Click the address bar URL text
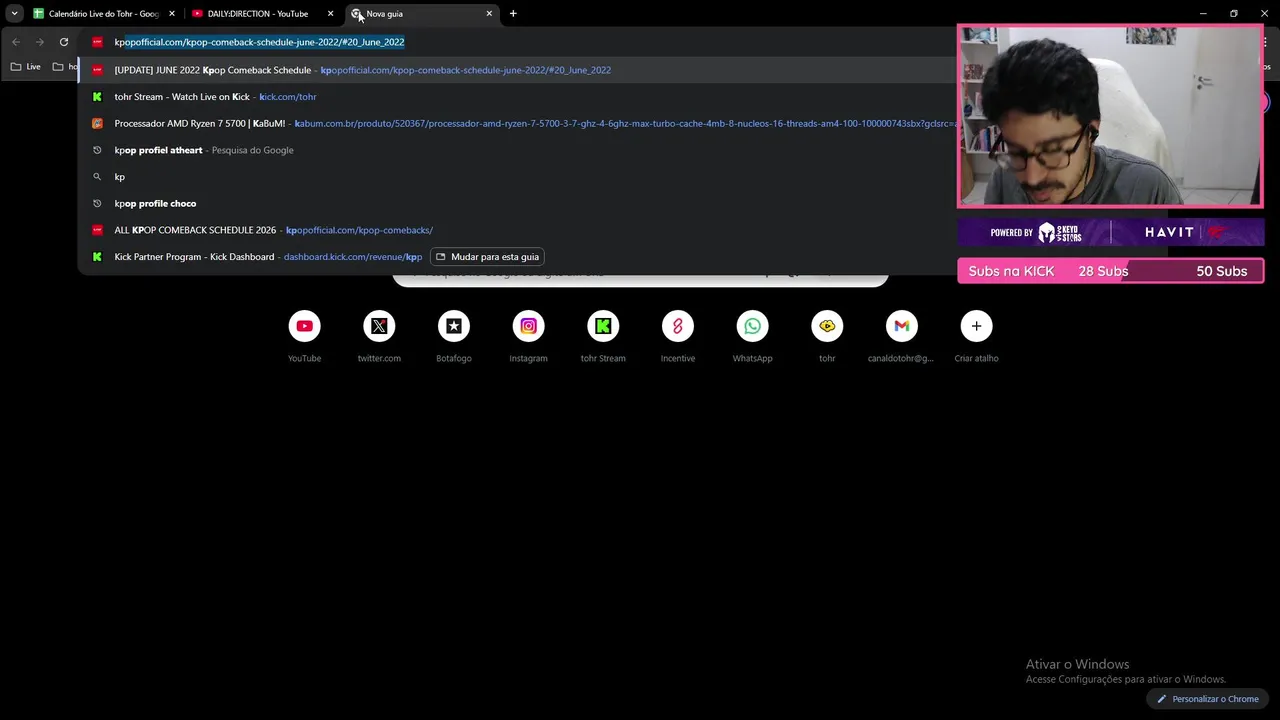The width and height of the screenshot is (1280, 720). (259, 42)
